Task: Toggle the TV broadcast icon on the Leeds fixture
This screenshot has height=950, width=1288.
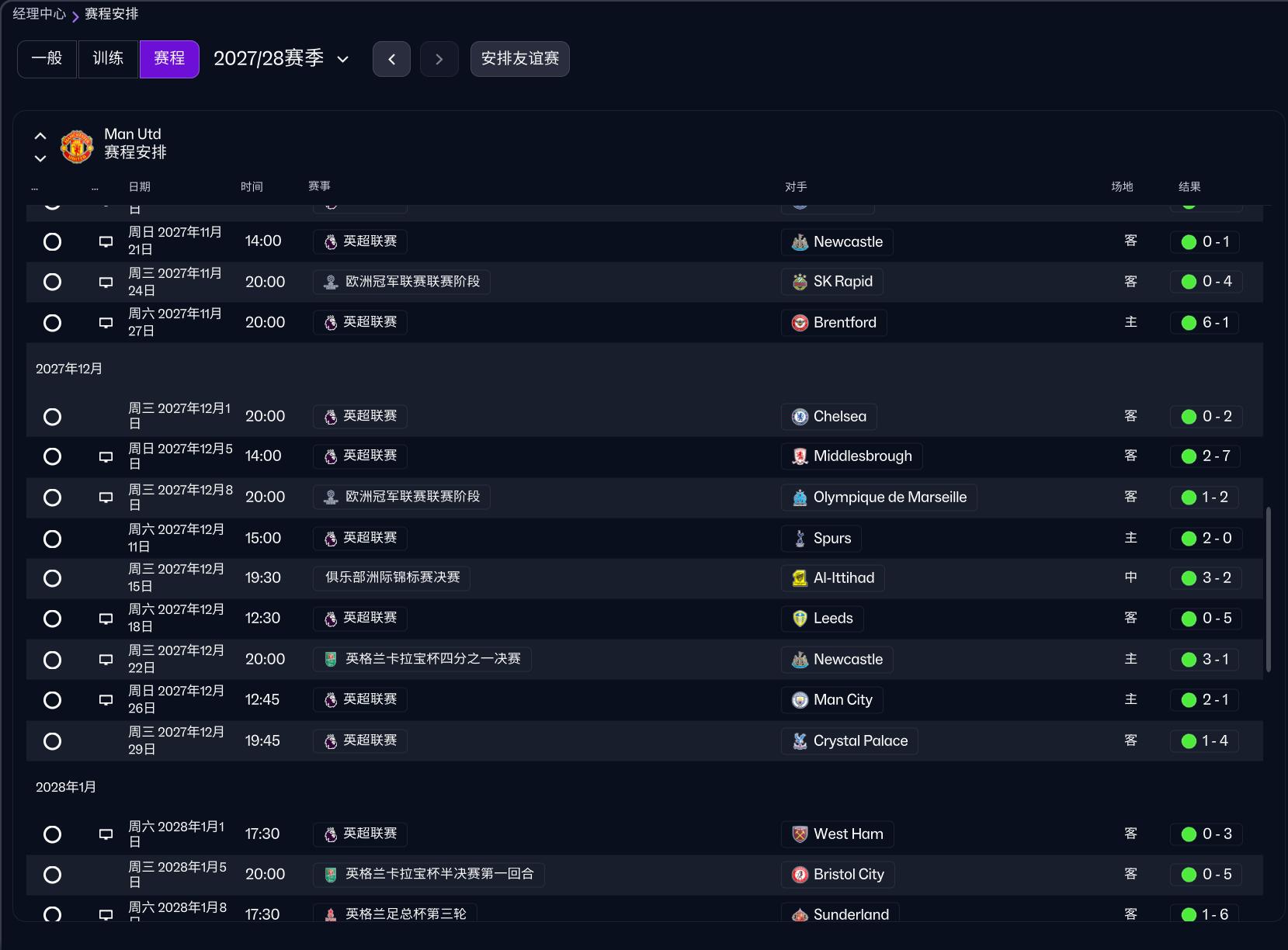Action: 106,619
